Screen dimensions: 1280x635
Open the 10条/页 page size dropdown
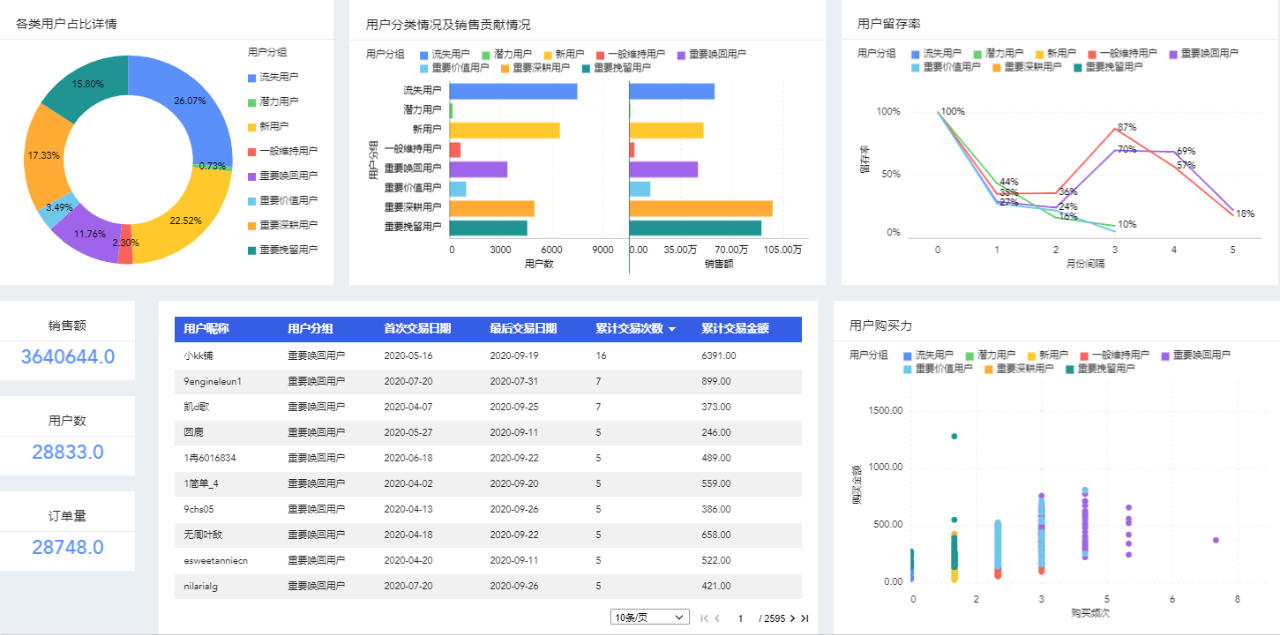pos(650,618)
